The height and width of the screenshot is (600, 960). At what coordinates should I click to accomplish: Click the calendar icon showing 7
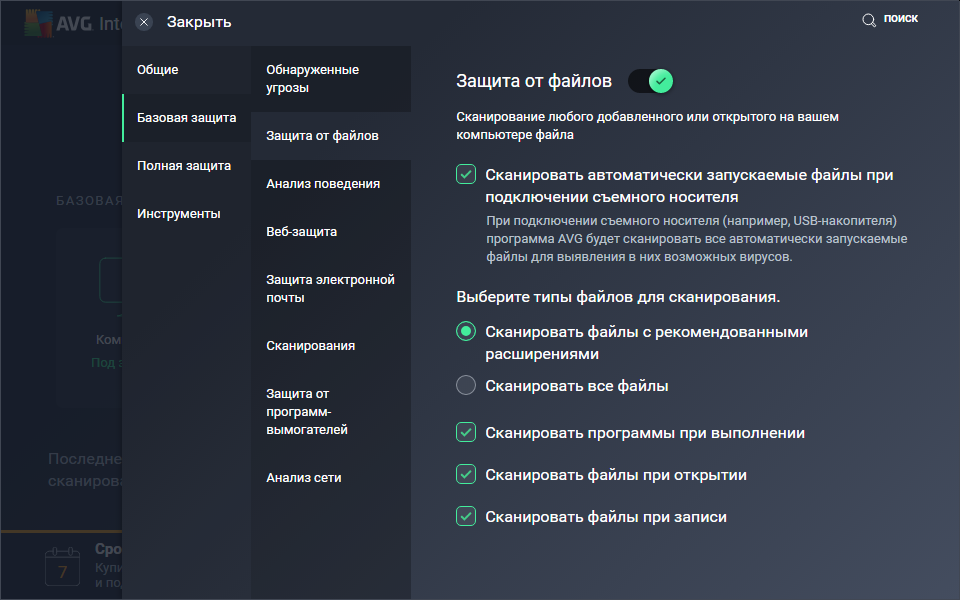(x=62, y=567)
